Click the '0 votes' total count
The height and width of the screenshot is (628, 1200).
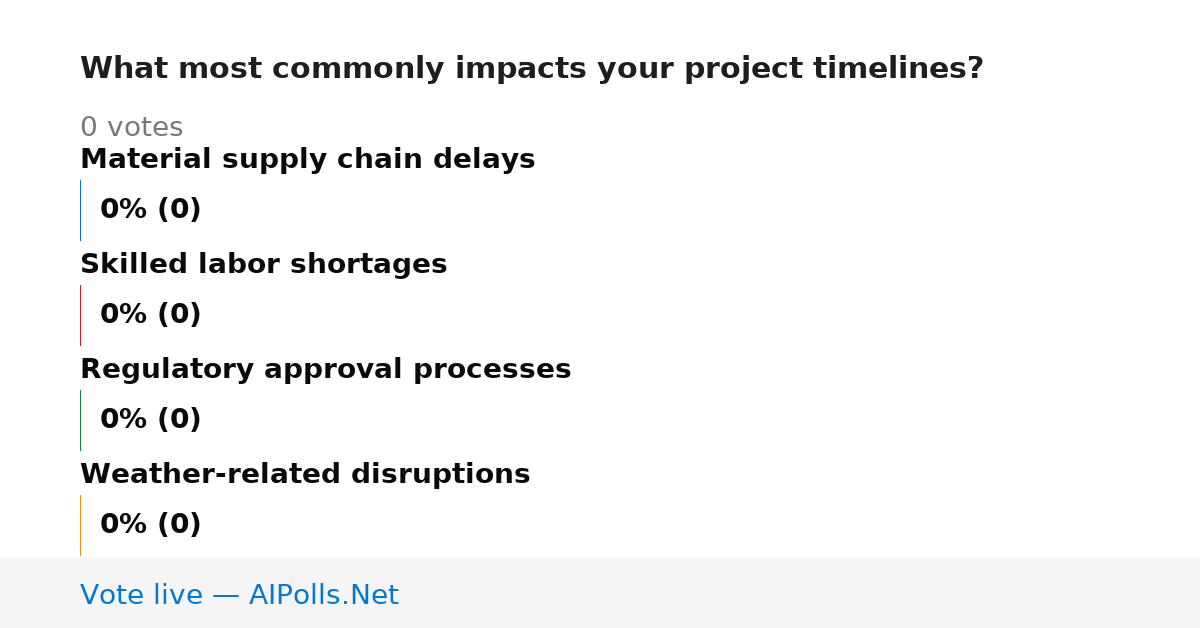[x=131, y=128]
